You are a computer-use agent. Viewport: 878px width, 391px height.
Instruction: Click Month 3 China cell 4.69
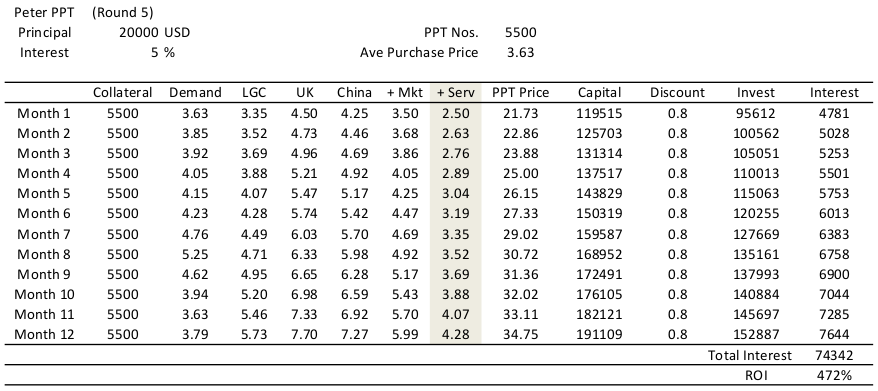pos(354,153)
